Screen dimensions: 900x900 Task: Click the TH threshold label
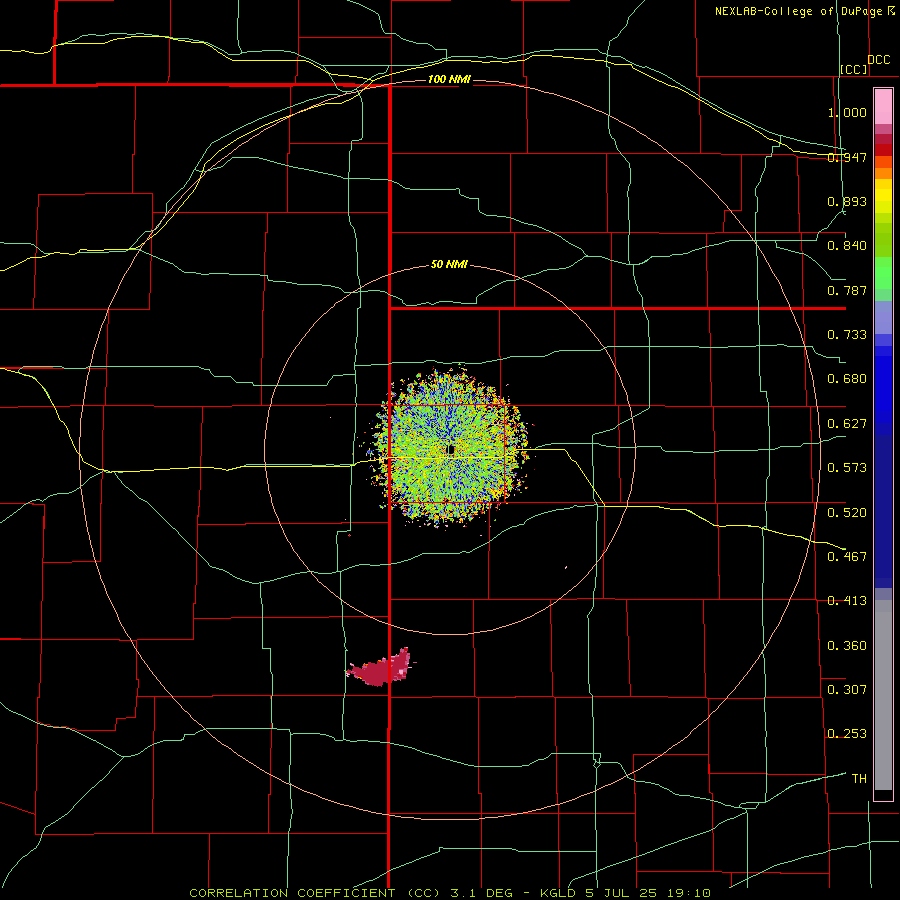click(x=859, y=778)
